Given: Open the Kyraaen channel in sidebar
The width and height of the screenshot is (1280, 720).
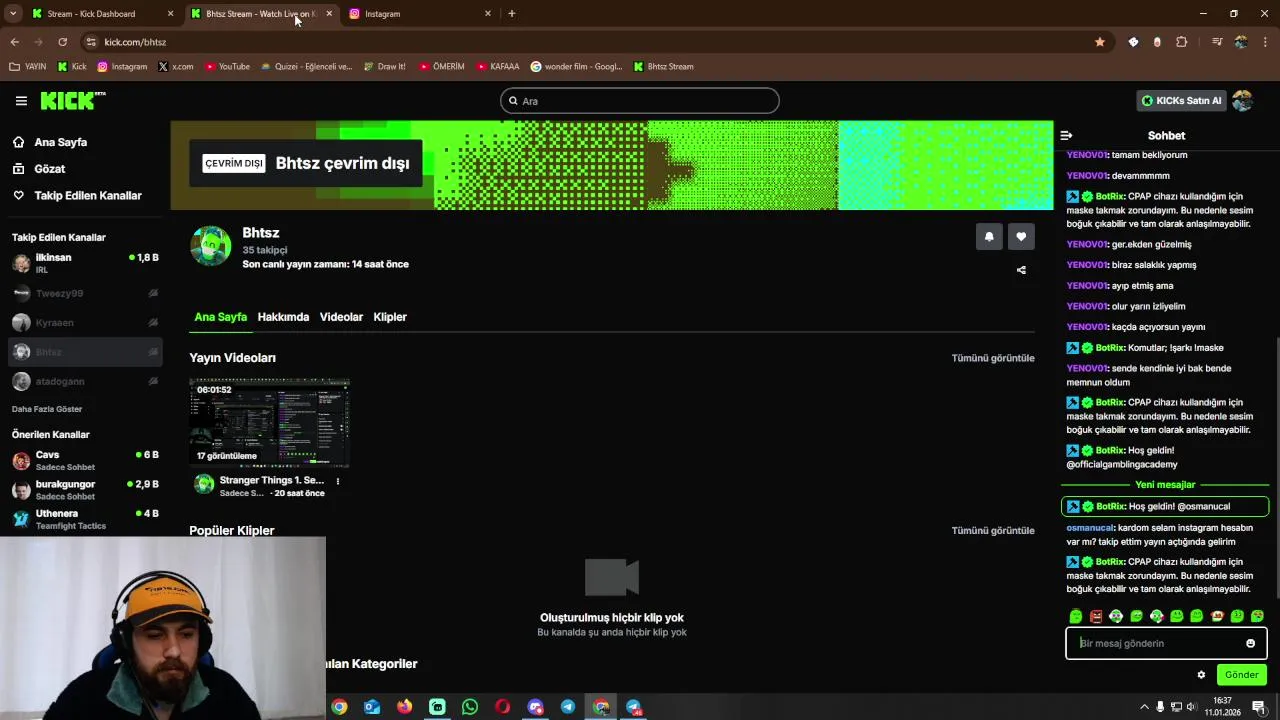Looking at the screenshot, I should point(85,323).
